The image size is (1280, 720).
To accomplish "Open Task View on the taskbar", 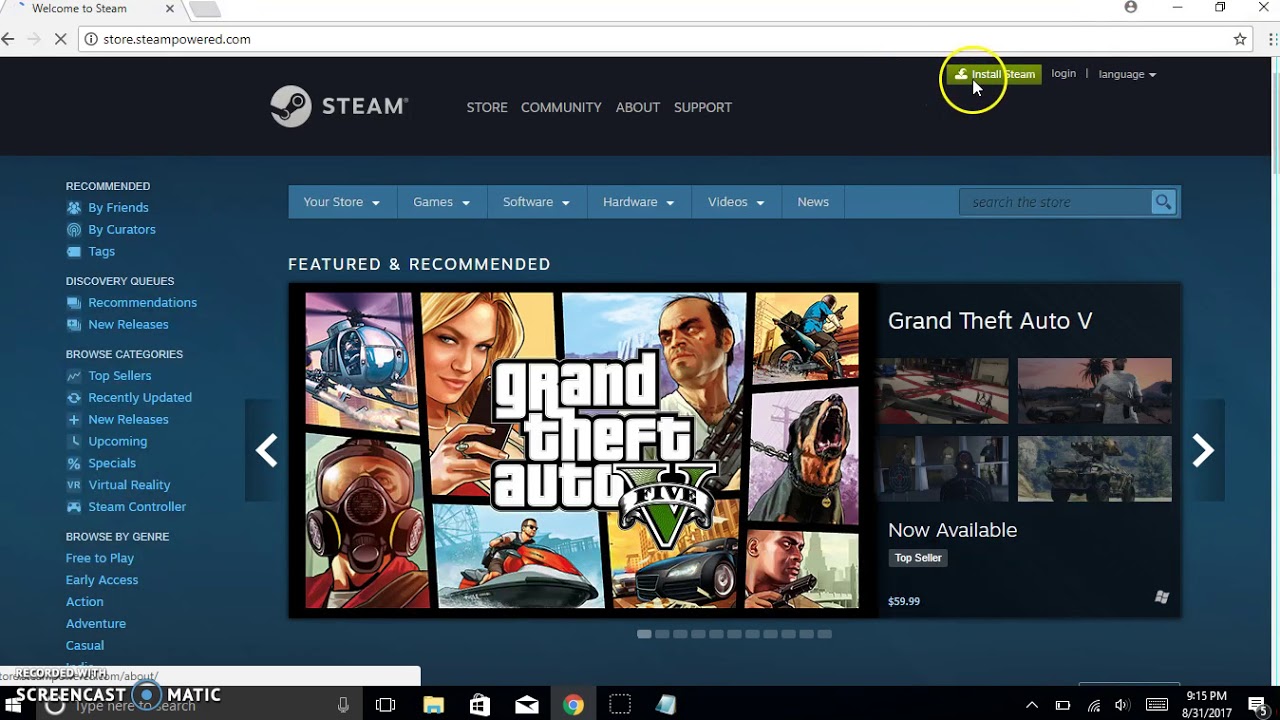I will [x=386, y=705].
